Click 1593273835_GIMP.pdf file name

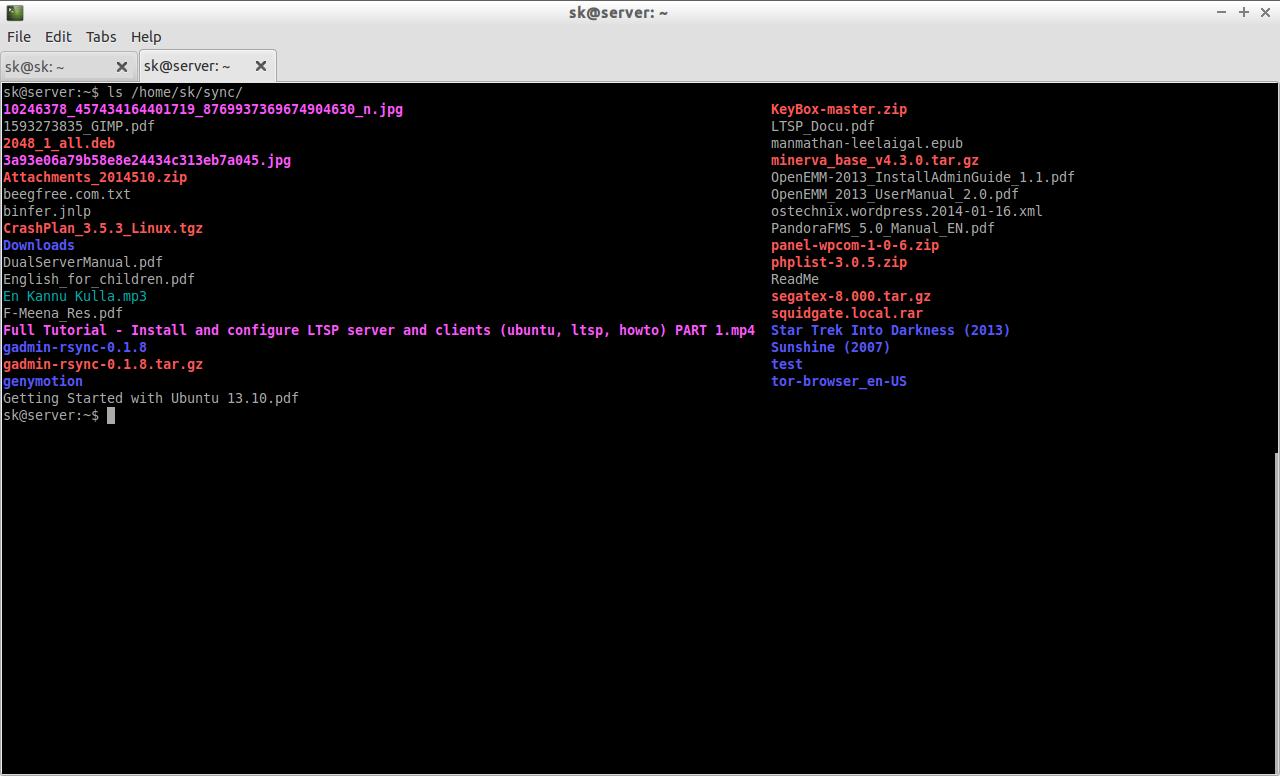[79, 126]
